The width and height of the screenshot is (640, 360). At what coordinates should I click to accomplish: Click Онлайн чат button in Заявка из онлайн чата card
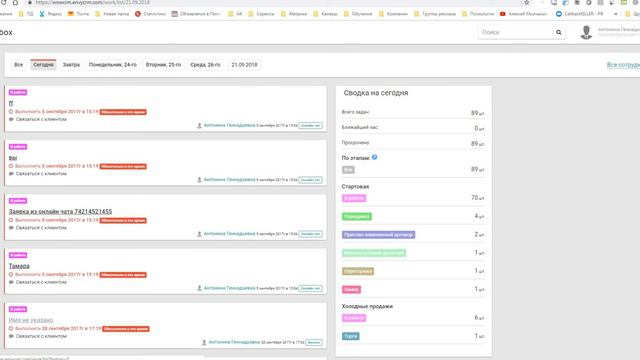point(310,234)
